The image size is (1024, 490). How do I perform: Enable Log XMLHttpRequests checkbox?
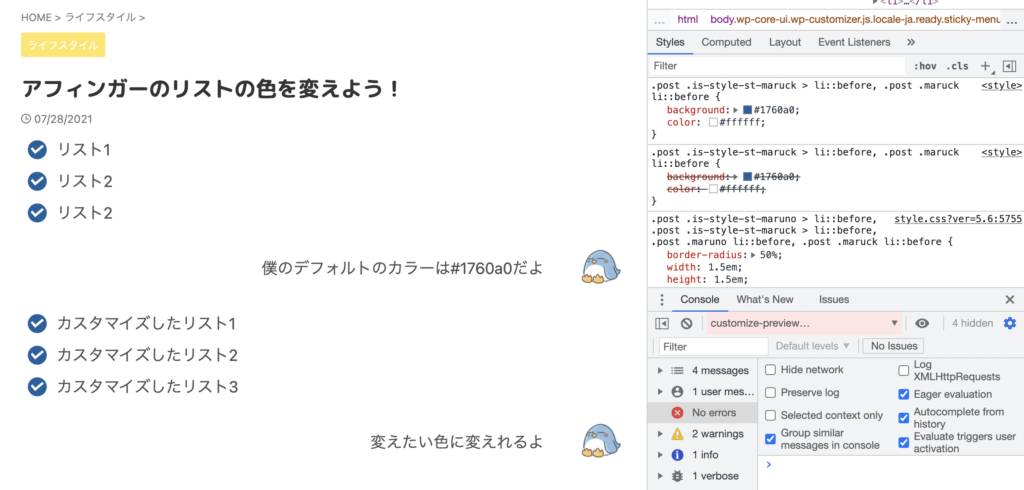point(904,370)
